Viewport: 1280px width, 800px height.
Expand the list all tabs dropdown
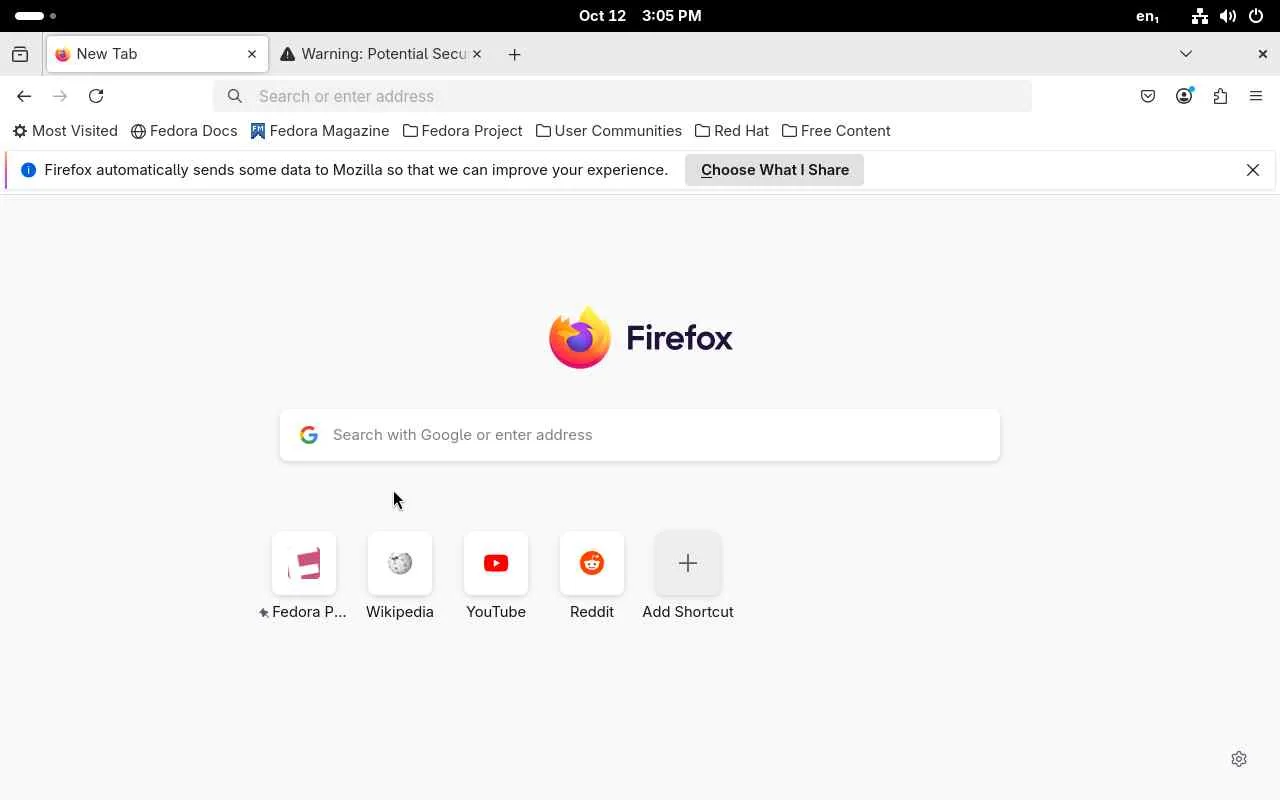(x=1186, y=54)
